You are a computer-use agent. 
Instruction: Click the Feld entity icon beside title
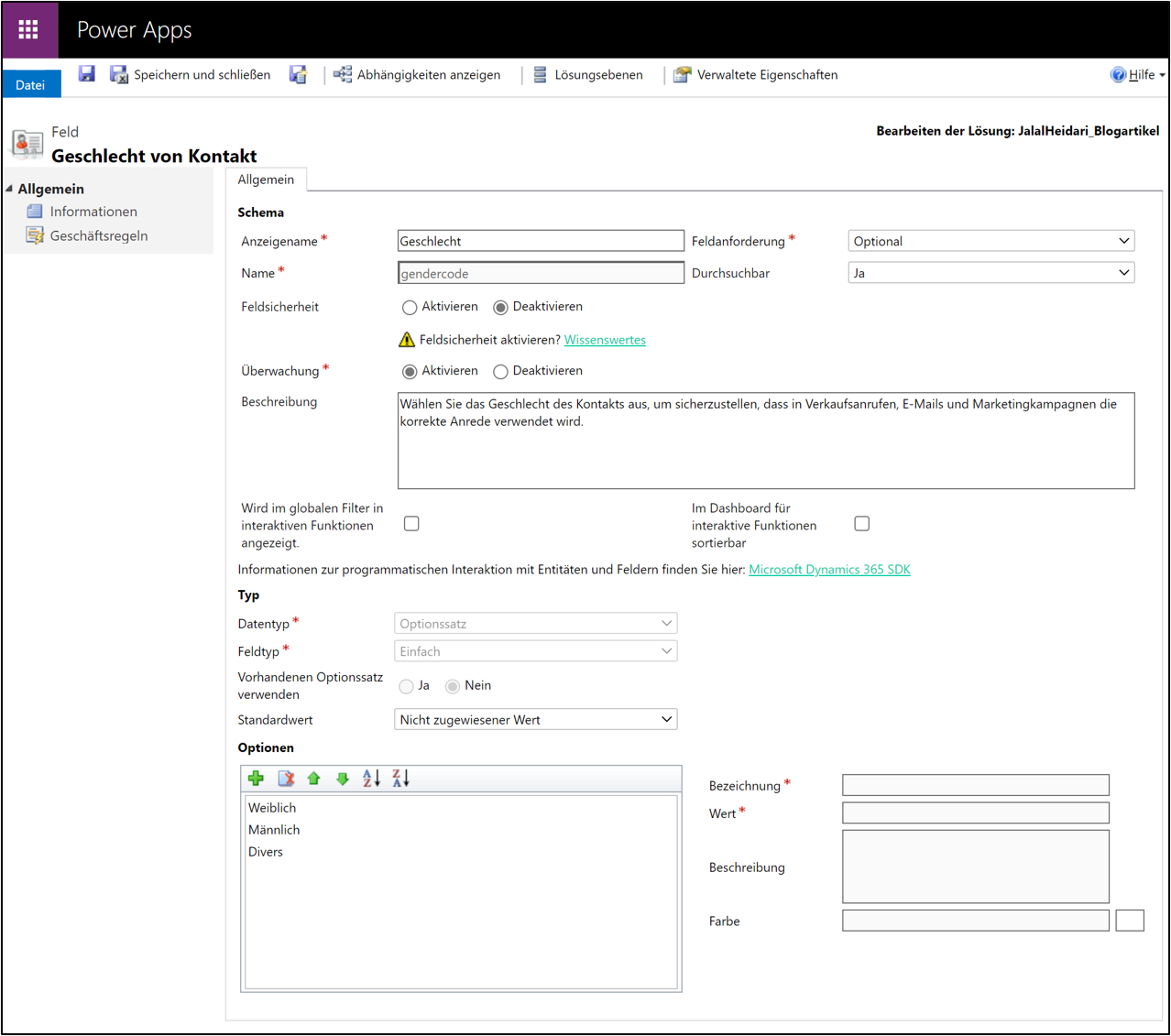[x=27, y=144]
